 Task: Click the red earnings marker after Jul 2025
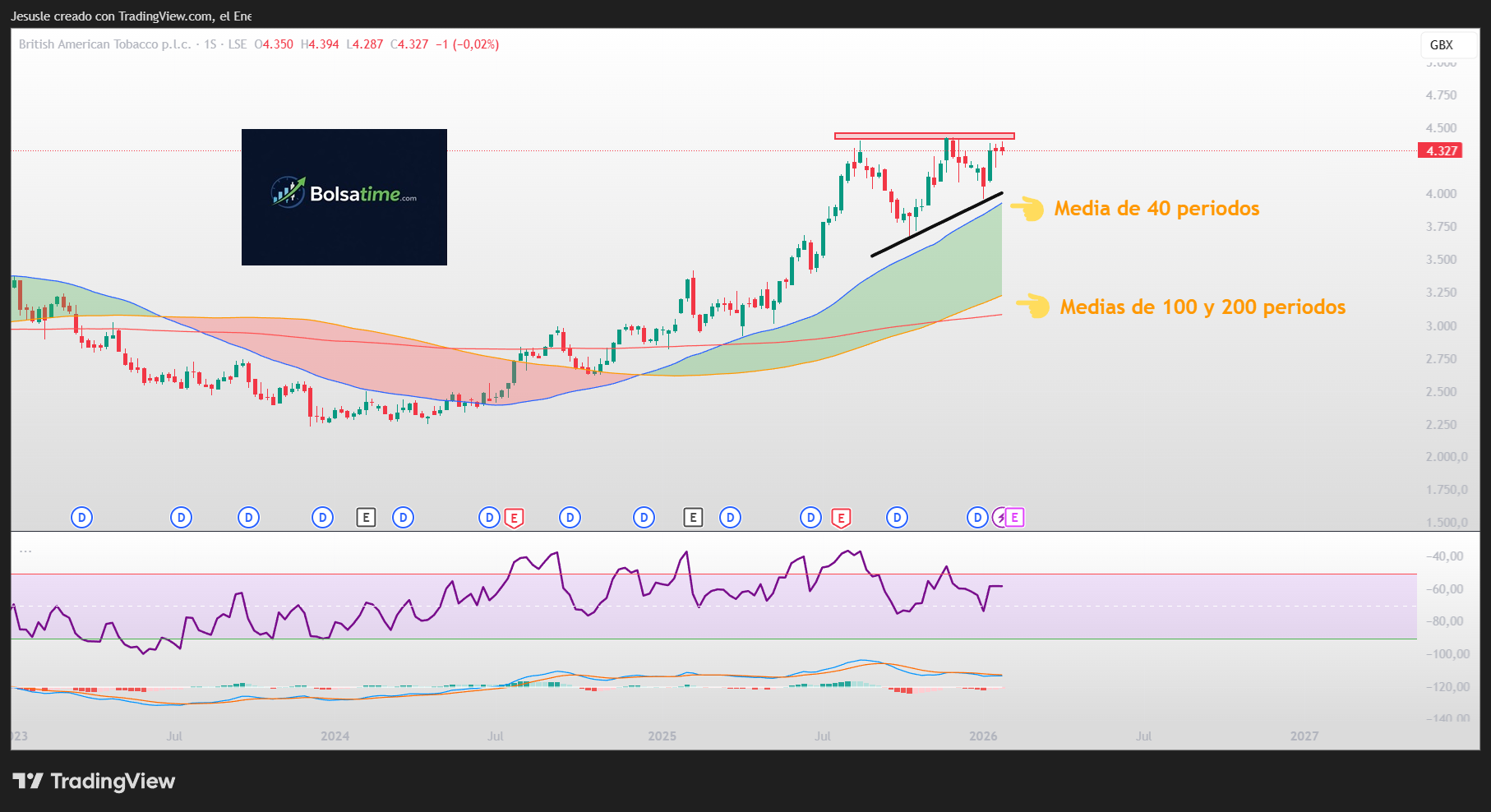(x=840, y=518)
